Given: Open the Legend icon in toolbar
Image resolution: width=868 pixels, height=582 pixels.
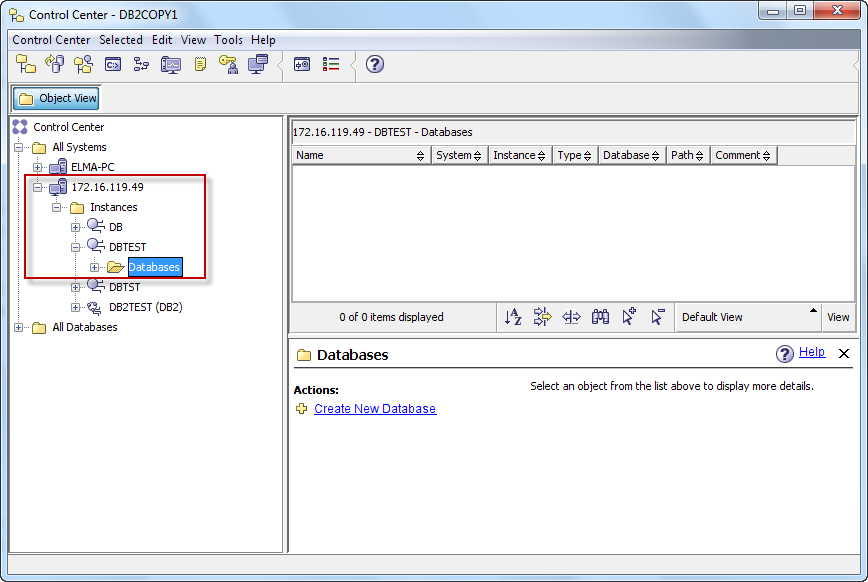Looking at the screenshot, I should pyautogui.click(x=331, y=64).
